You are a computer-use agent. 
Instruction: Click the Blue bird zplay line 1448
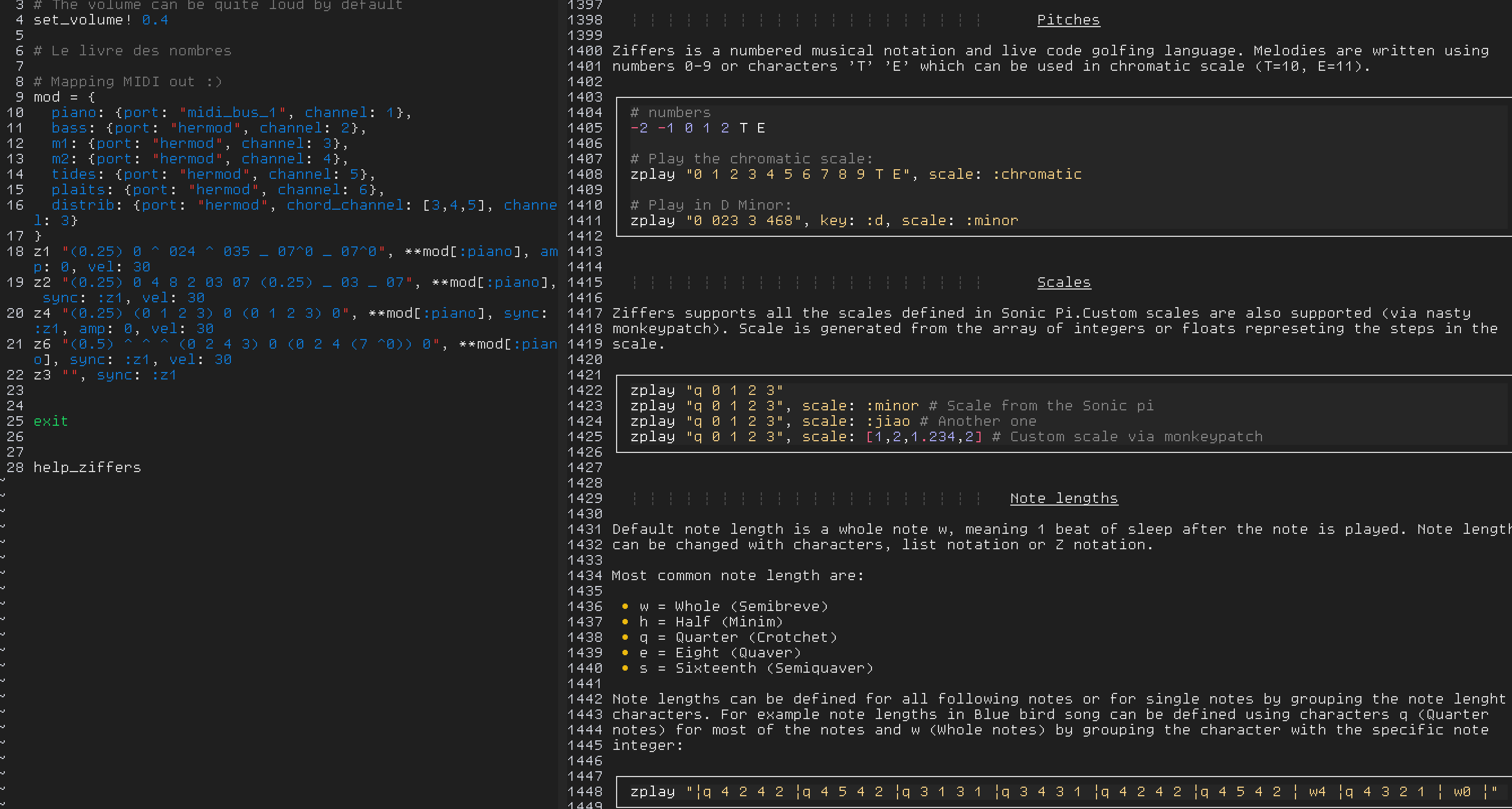(1064, 792)
